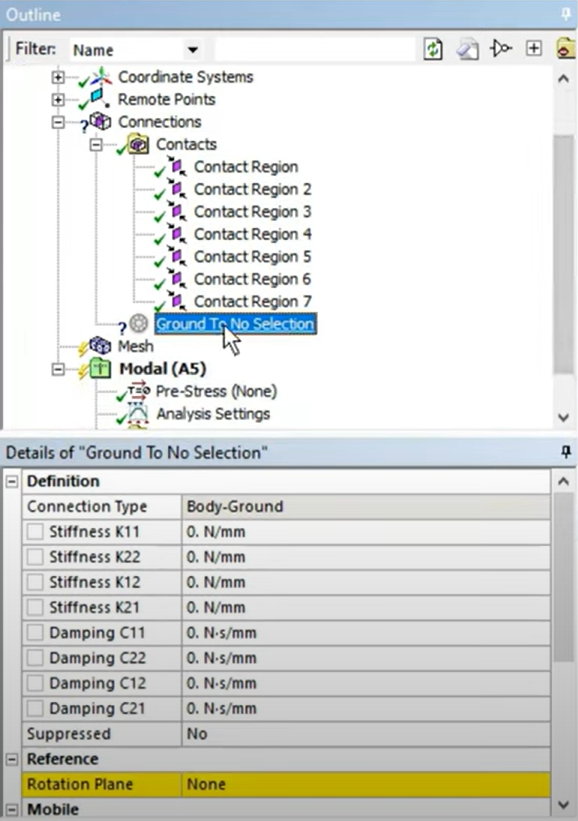Select Modal (A5) in the outline
The height and width of the screenshot is (821, 578).
(x=162, y=369)
